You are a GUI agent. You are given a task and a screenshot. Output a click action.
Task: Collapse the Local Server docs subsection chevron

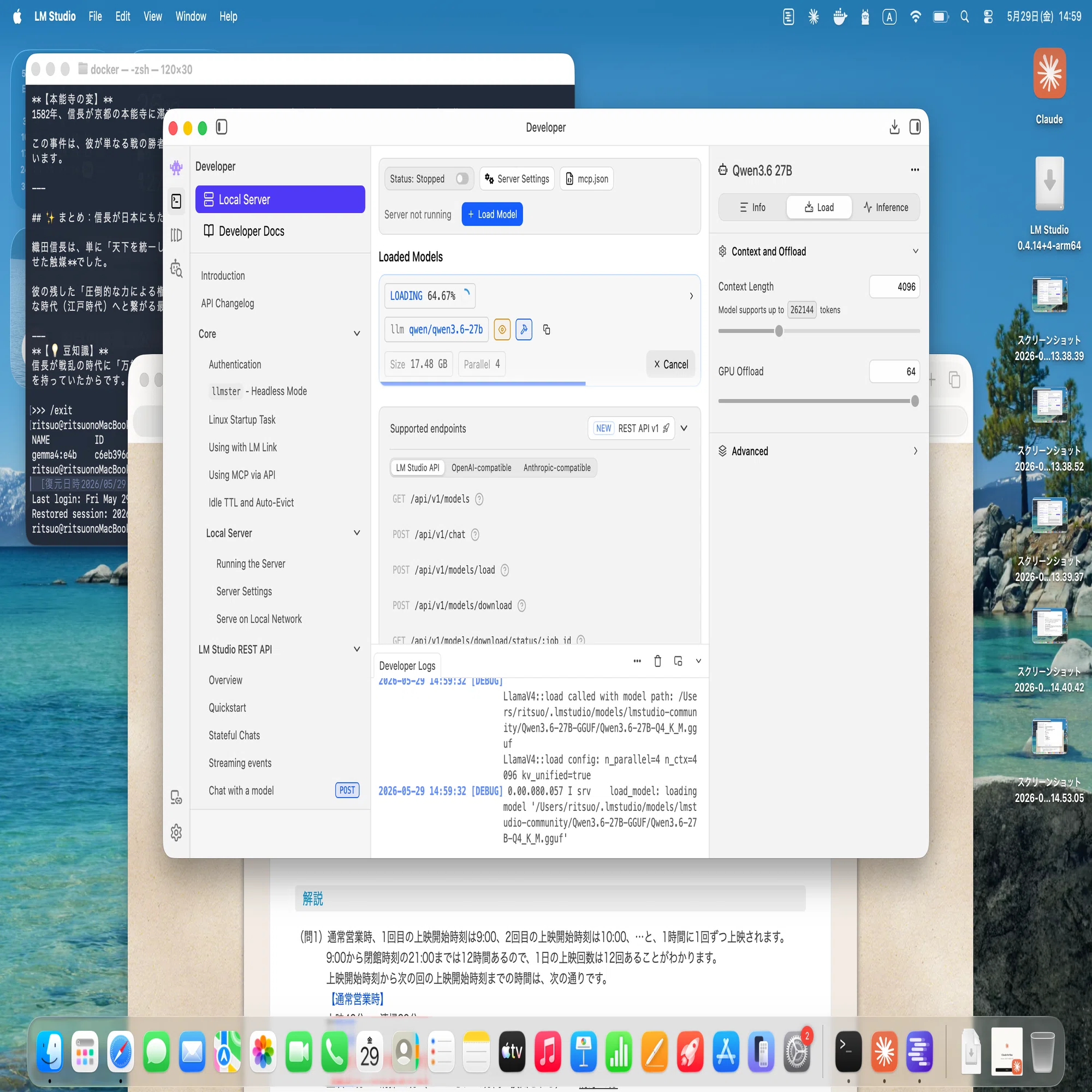(x=357, y=533)
